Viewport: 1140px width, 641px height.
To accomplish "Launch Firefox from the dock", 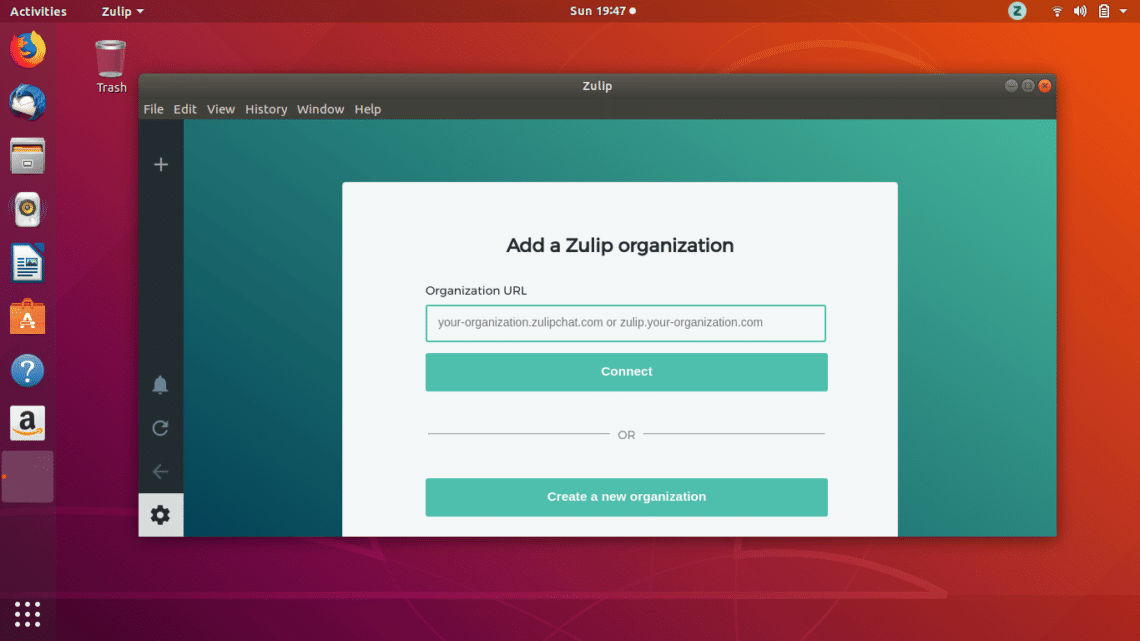I will [x=28, y=49].
